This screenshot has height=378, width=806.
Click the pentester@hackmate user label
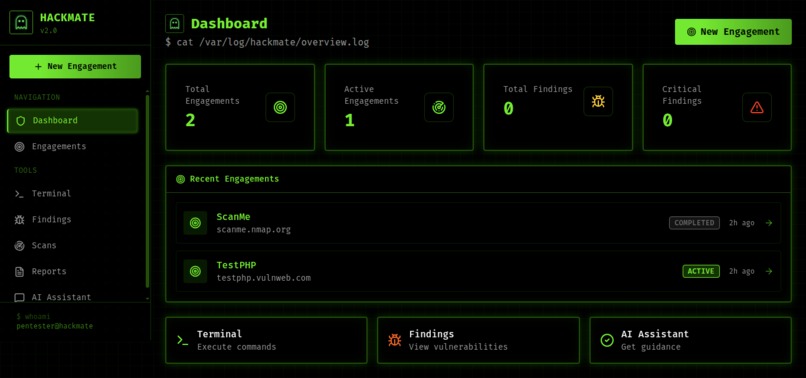click(x=54, y=326)
